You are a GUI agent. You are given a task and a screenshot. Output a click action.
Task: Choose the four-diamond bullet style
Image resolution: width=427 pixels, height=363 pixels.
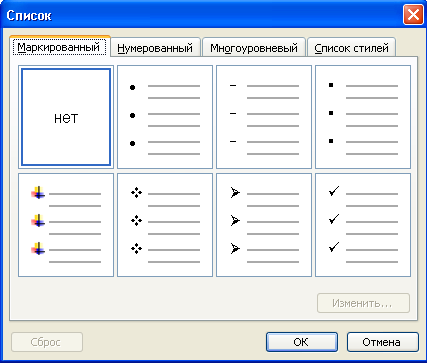(x=165, y=225)
